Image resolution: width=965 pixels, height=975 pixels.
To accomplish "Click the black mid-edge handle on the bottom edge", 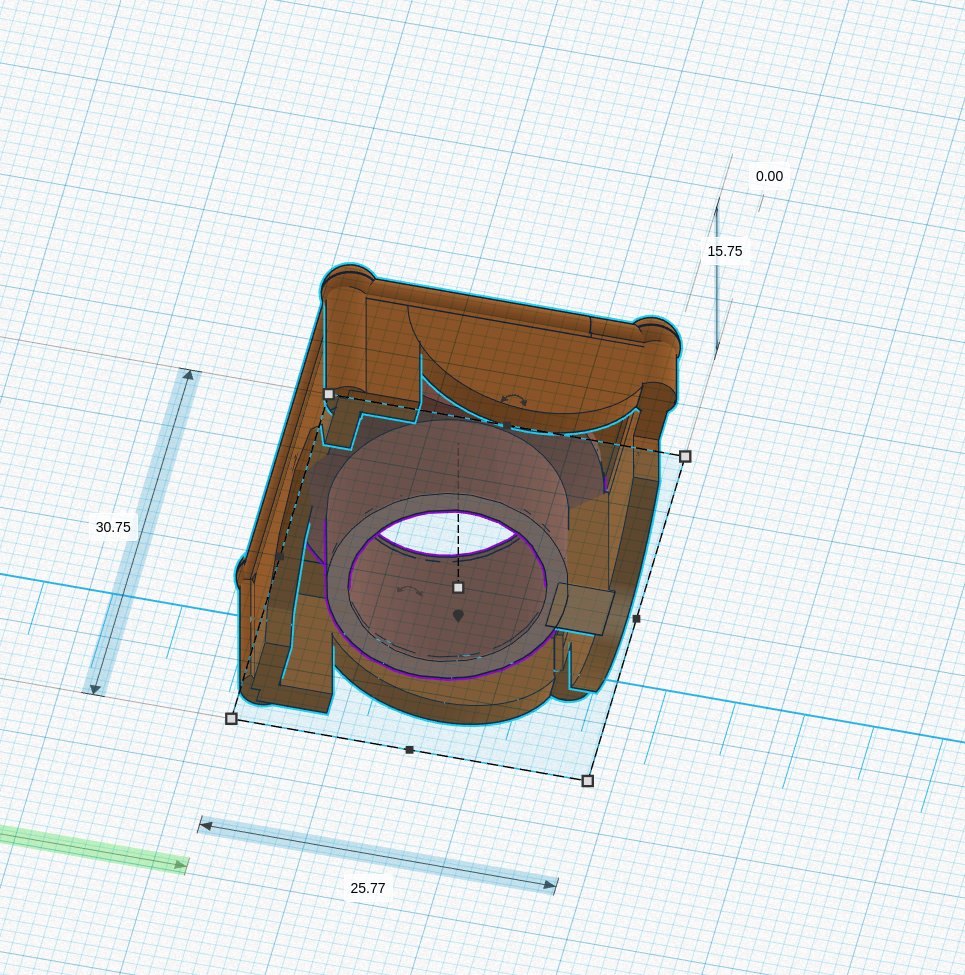I will (409, 750).
